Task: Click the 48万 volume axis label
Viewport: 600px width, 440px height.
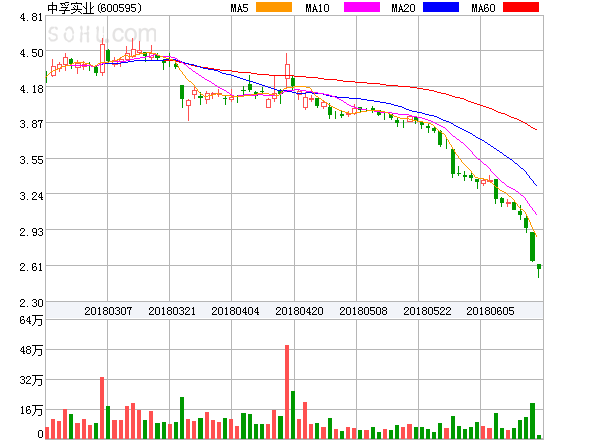Action: coord(31,350)
